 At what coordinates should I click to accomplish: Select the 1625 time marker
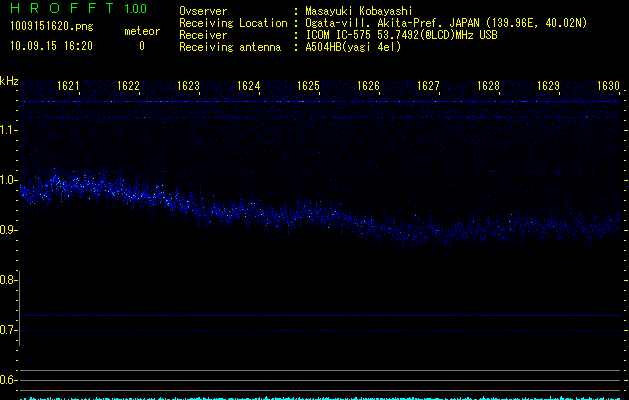point(309,87)
